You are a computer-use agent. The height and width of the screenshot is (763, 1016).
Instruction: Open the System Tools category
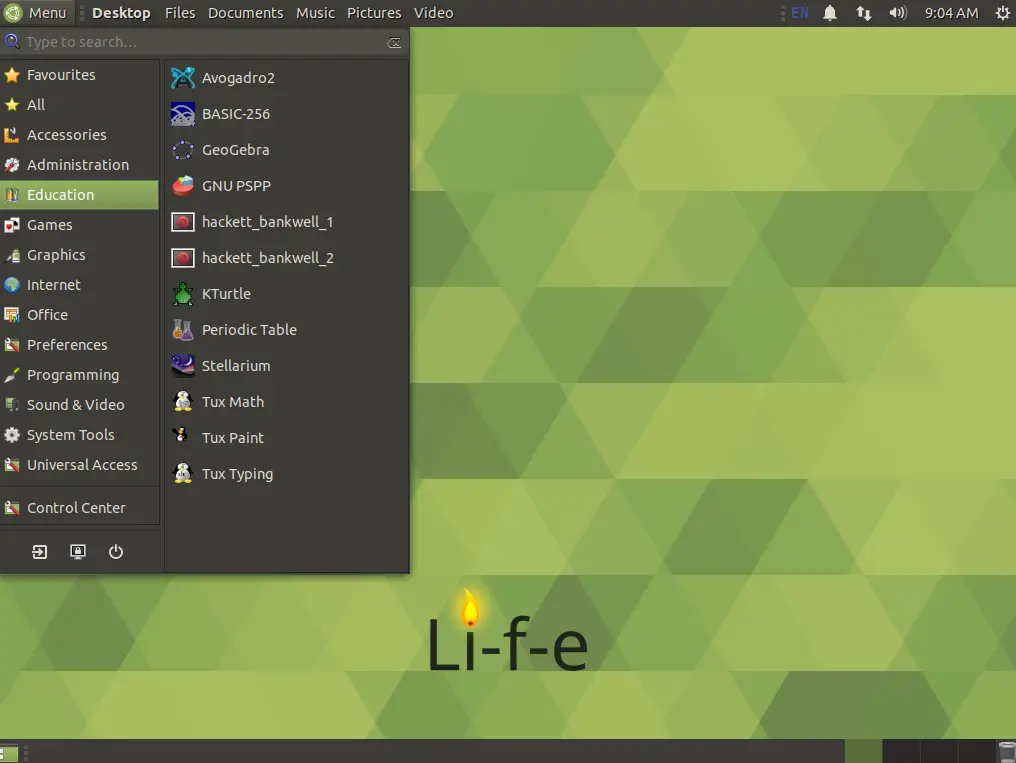pos(79,435)
